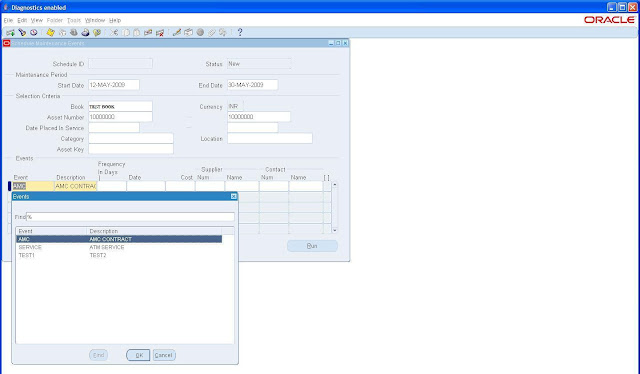Click the Find flashlight toolbar icon
The image size is (640, 374).
[22, 33]
